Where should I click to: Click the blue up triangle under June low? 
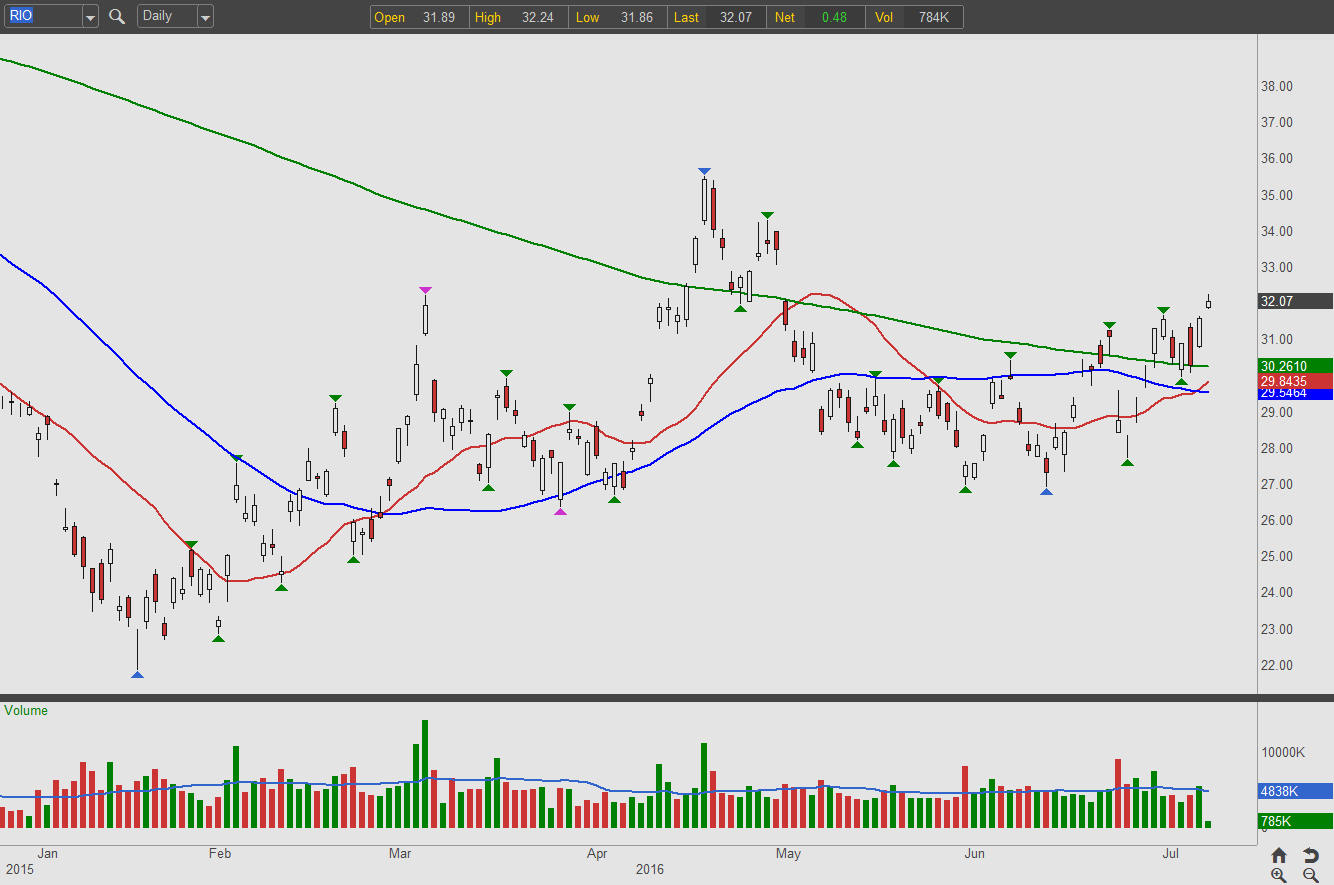click(1046, 492)
